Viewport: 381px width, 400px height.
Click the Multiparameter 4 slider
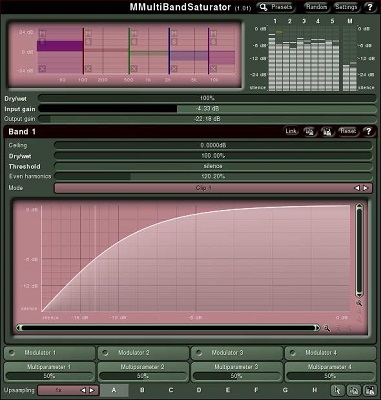click(x=330, y=376)
